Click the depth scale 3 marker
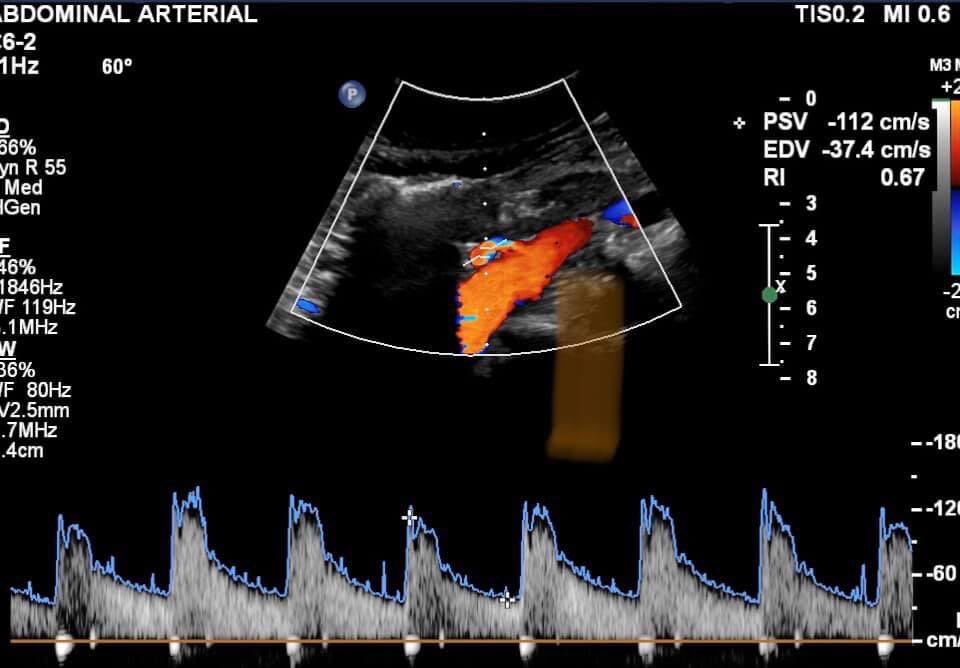Screen dimensions: 960x668 pos(798,203)
